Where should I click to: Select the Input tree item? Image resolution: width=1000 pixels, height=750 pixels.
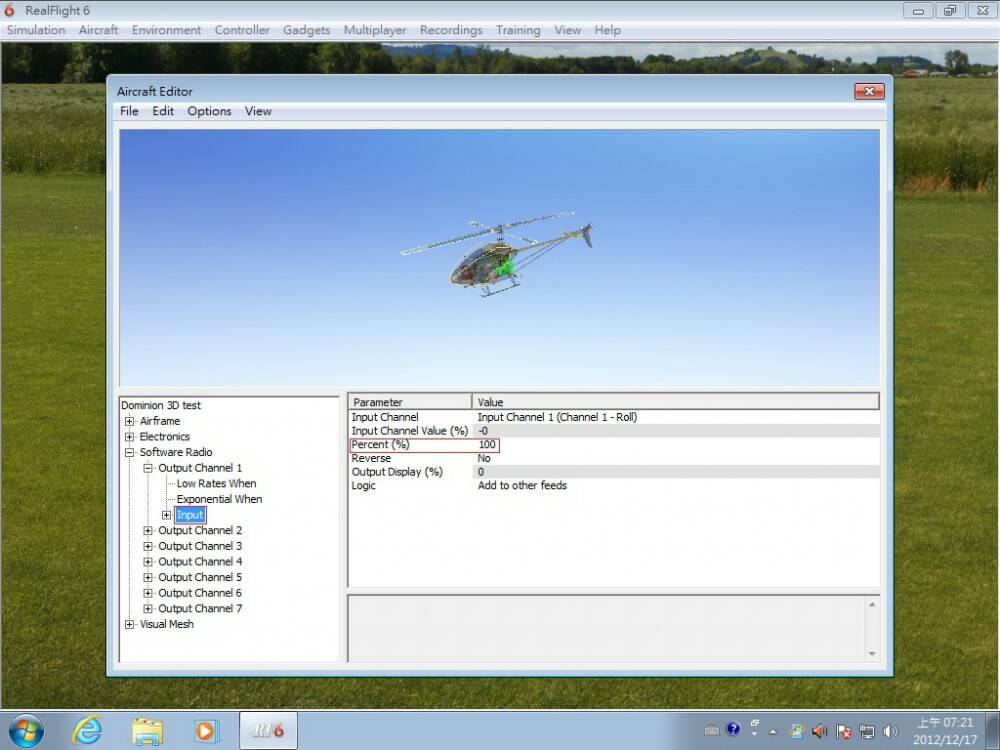tap(189, 515)
